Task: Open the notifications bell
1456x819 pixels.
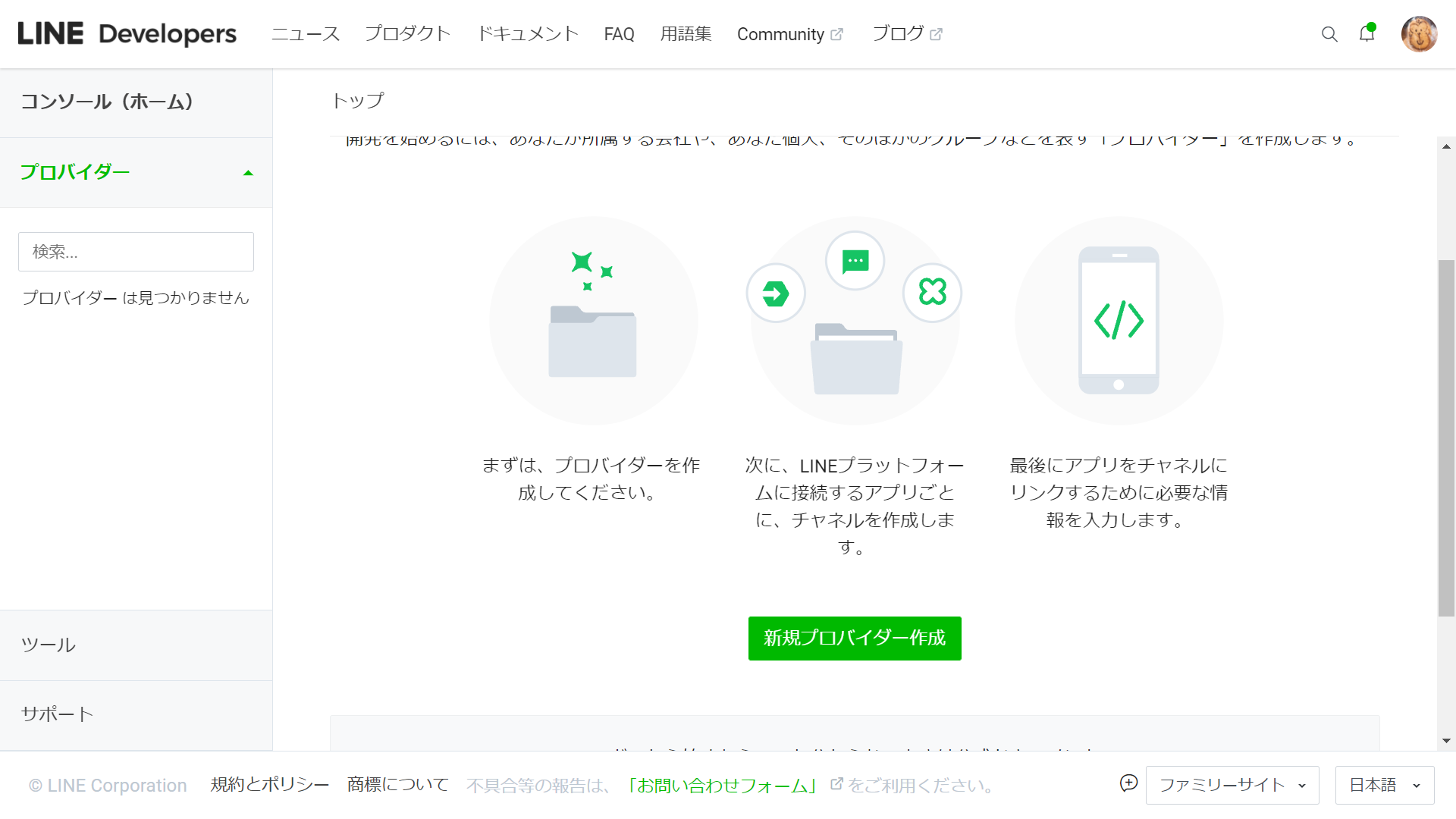Action: [x=1367, y=33]
